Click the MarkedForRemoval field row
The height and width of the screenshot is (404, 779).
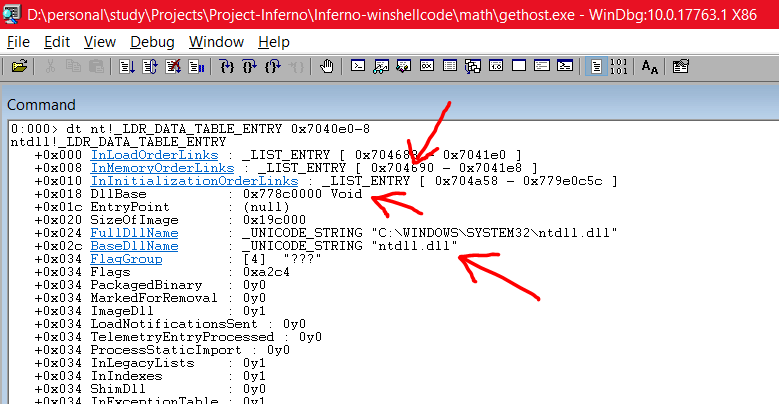pyautogui.click(x=150, y=298)
